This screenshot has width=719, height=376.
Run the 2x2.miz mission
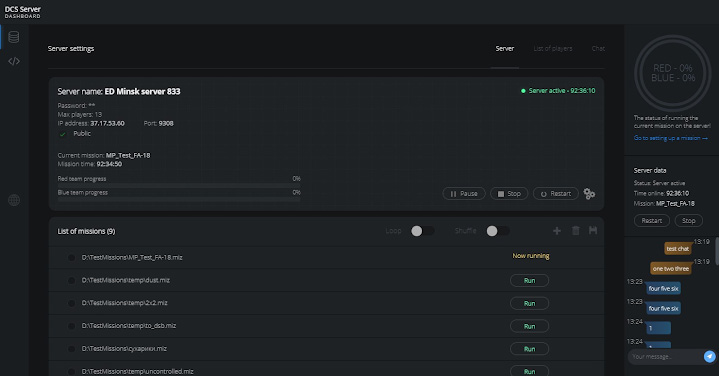530,304
